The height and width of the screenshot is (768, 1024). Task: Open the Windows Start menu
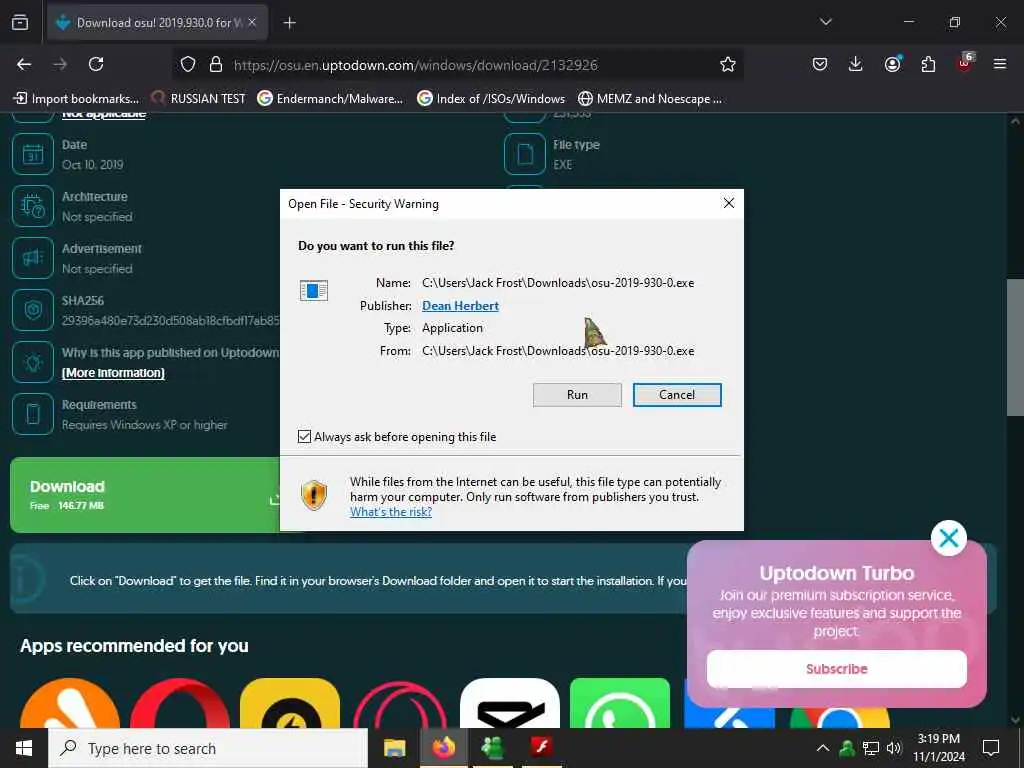pyautogui.click(x=24, y=748)
